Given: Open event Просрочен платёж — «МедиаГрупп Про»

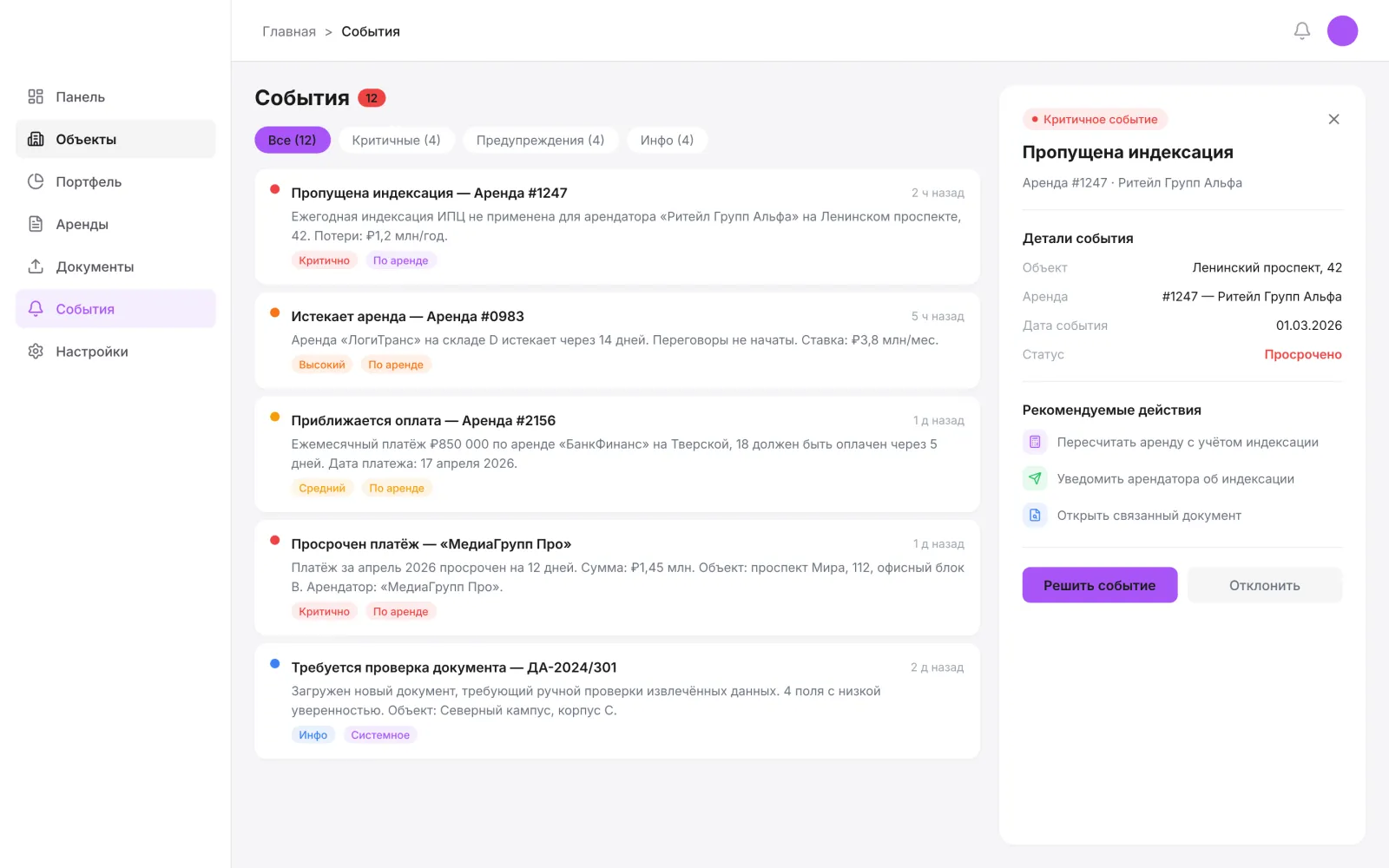Looking at the screenshot, I should pos(617,577).
